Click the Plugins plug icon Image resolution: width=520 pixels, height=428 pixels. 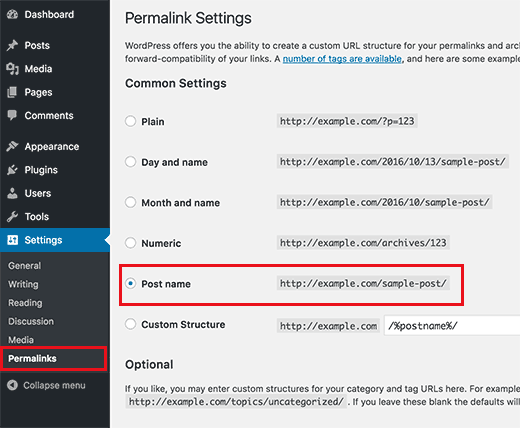point(12,170)
